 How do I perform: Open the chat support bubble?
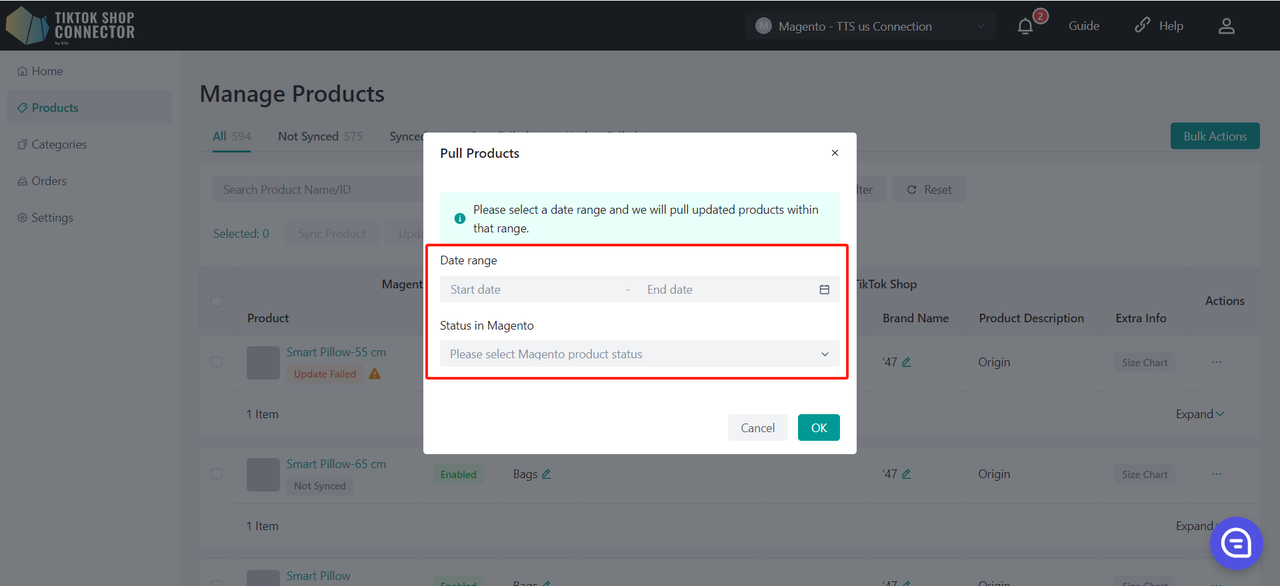tap(1237, 543)
